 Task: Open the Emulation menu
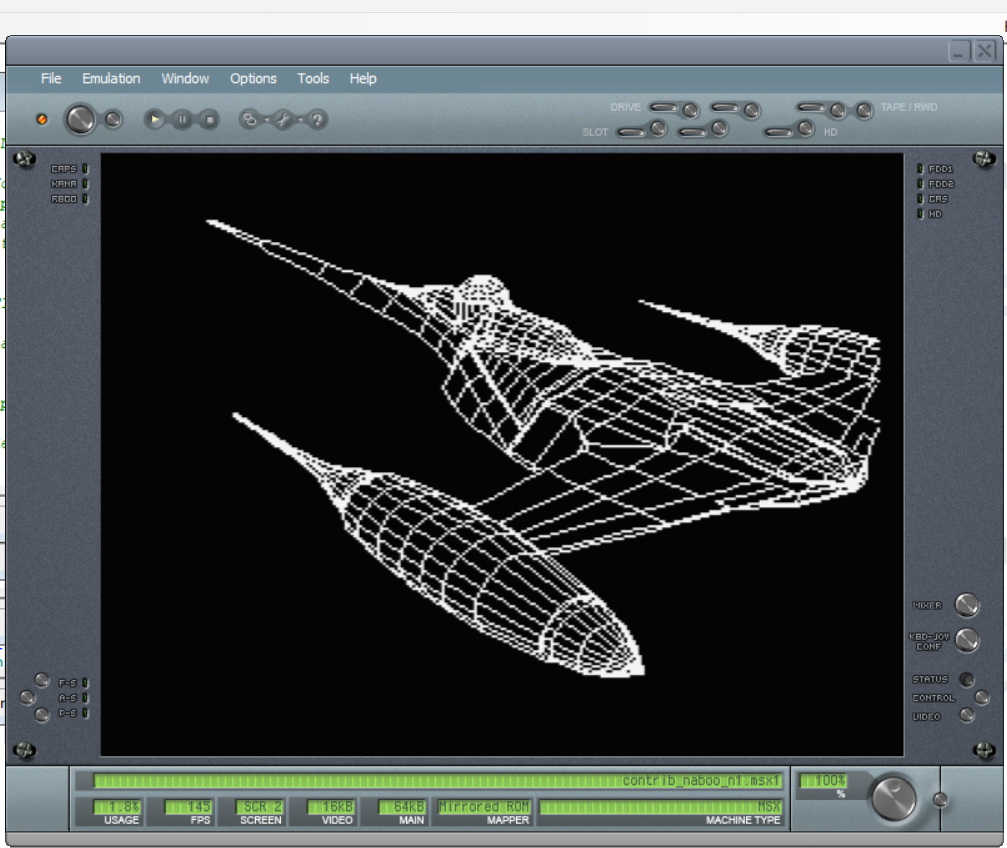111,79
